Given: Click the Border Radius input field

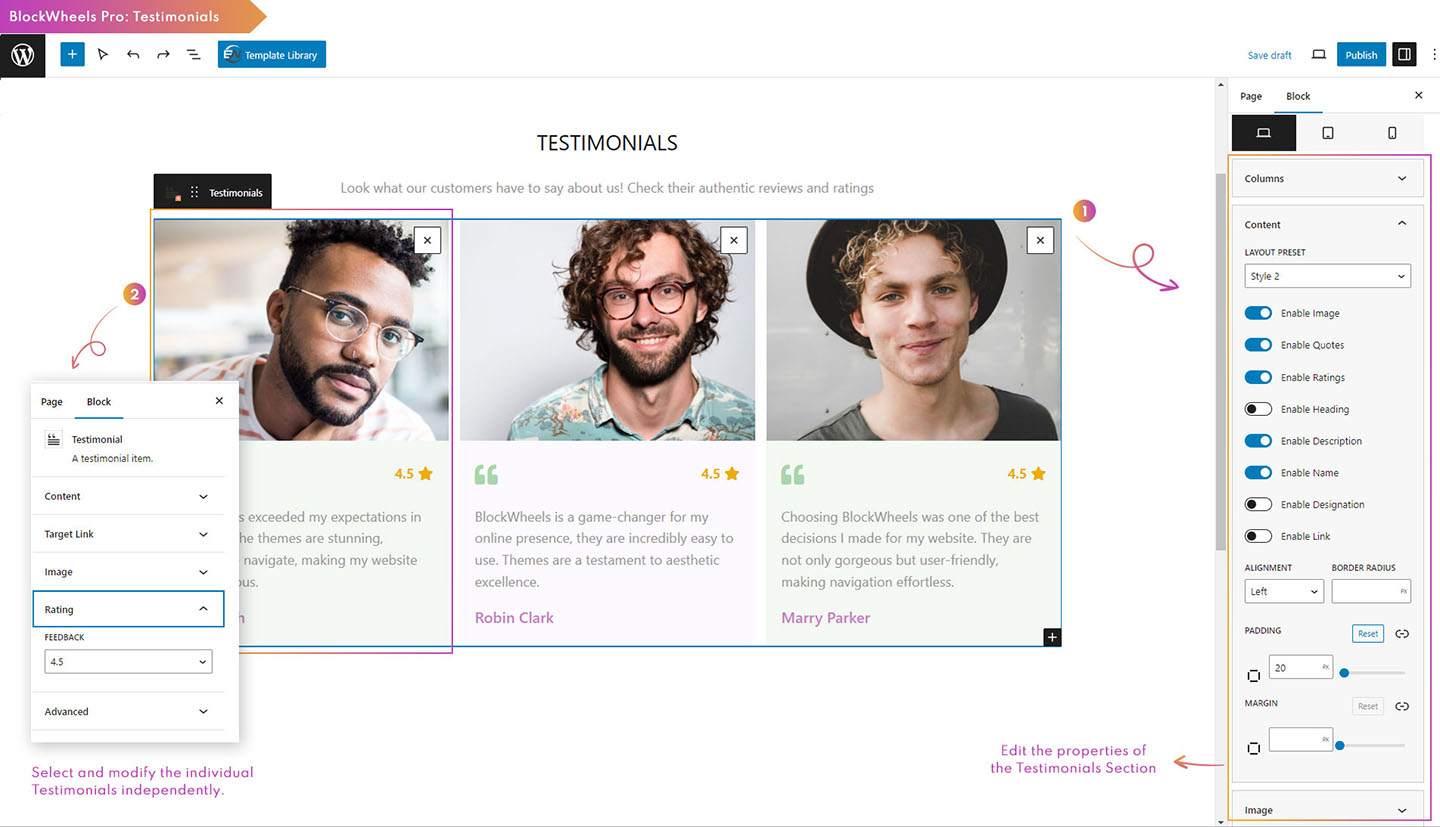Looking at the screenshot, I should point(1365,592).
